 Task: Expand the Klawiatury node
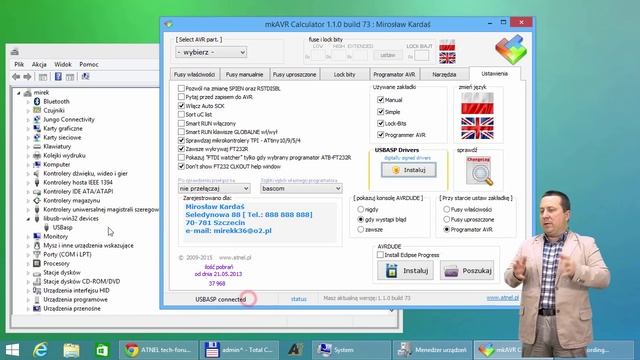point(28,147)
